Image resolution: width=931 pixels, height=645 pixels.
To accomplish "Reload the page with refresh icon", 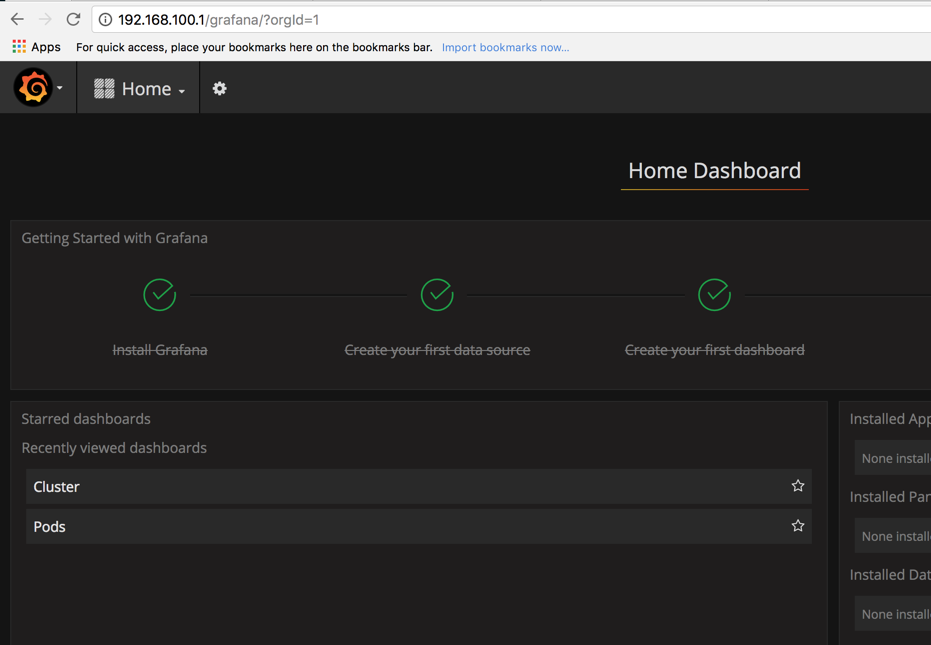I will tap(73, 20).
